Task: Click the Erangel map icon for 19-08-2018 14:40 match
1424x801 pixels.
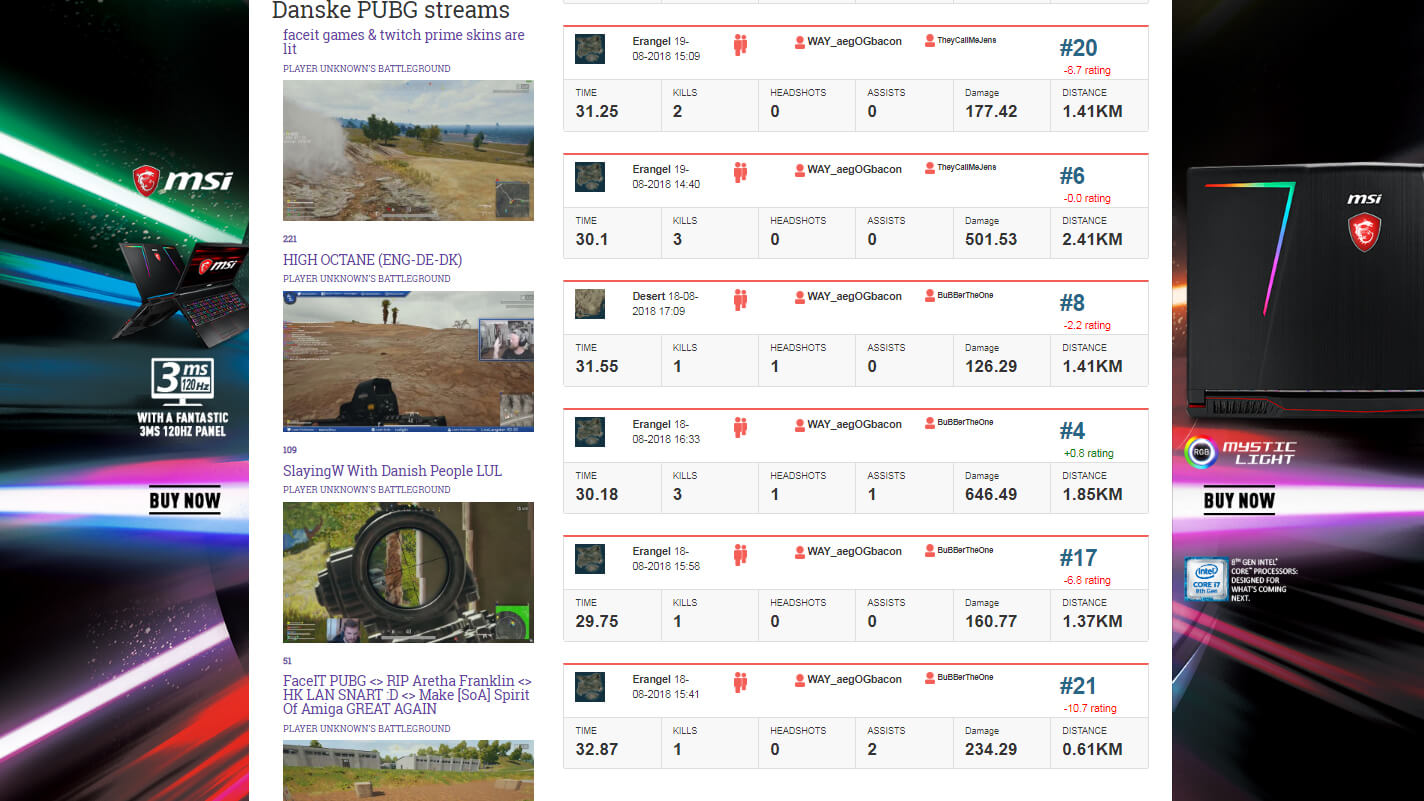Action: click(590, 177)
